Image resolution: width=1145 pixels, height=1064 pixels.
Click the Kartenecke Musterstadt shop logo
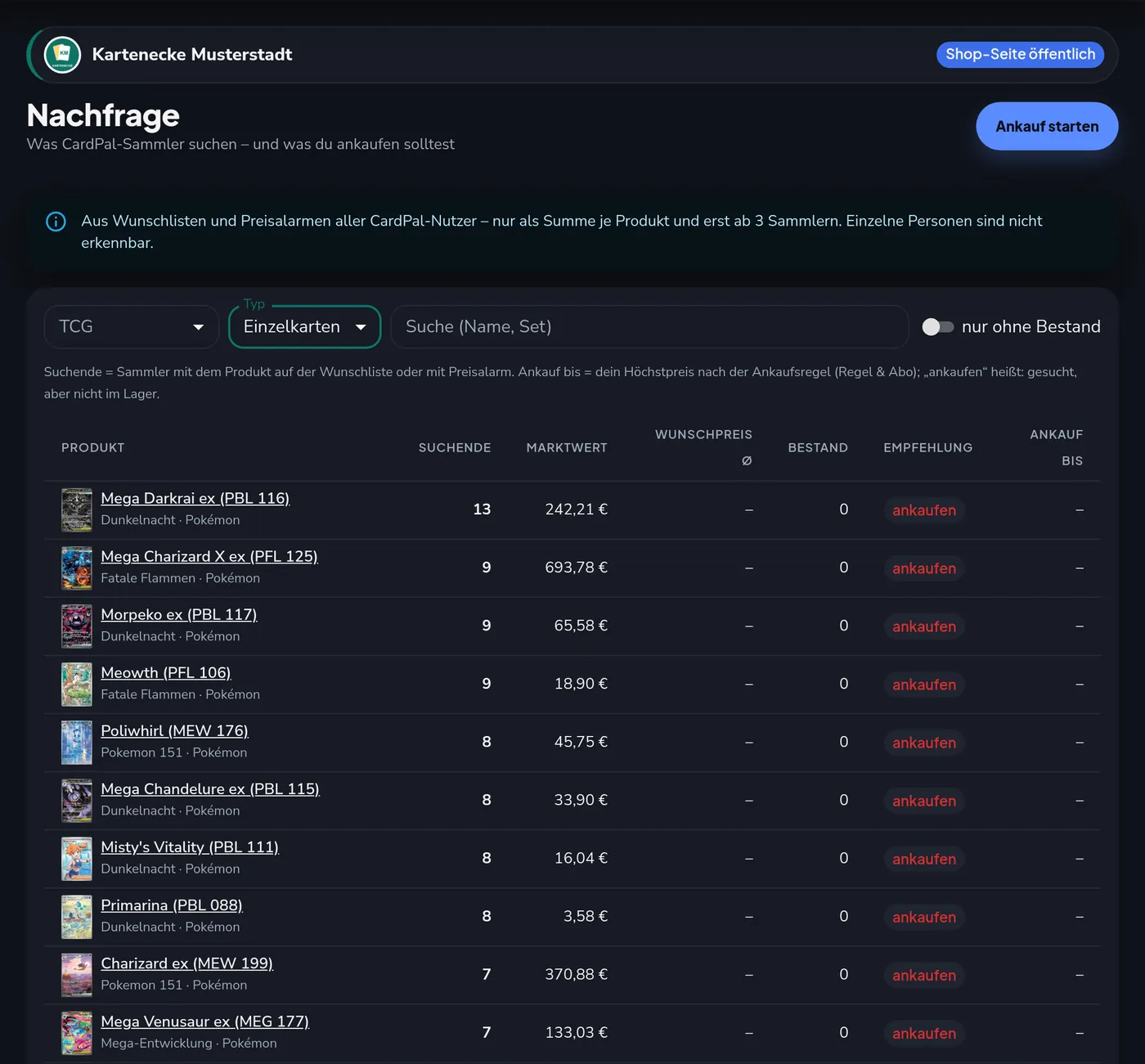[x=62, y=55]
